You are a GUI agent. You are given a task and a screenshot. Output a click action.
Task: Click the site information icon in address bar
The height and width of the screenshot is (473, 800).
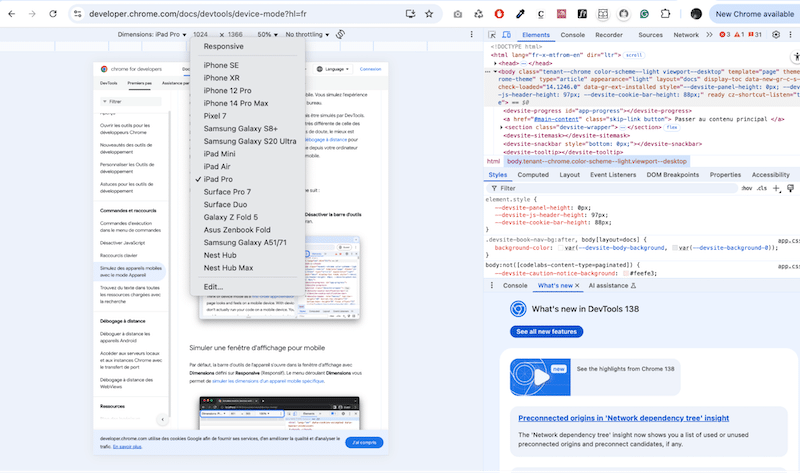[x=78, y=14]
